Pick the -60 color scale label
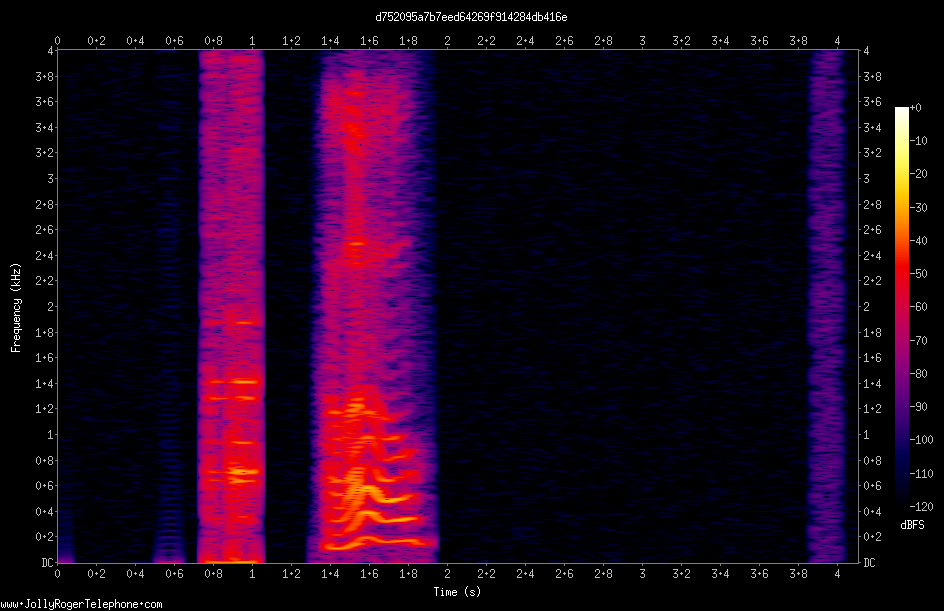The image size is (944, 611). [918, 307]
